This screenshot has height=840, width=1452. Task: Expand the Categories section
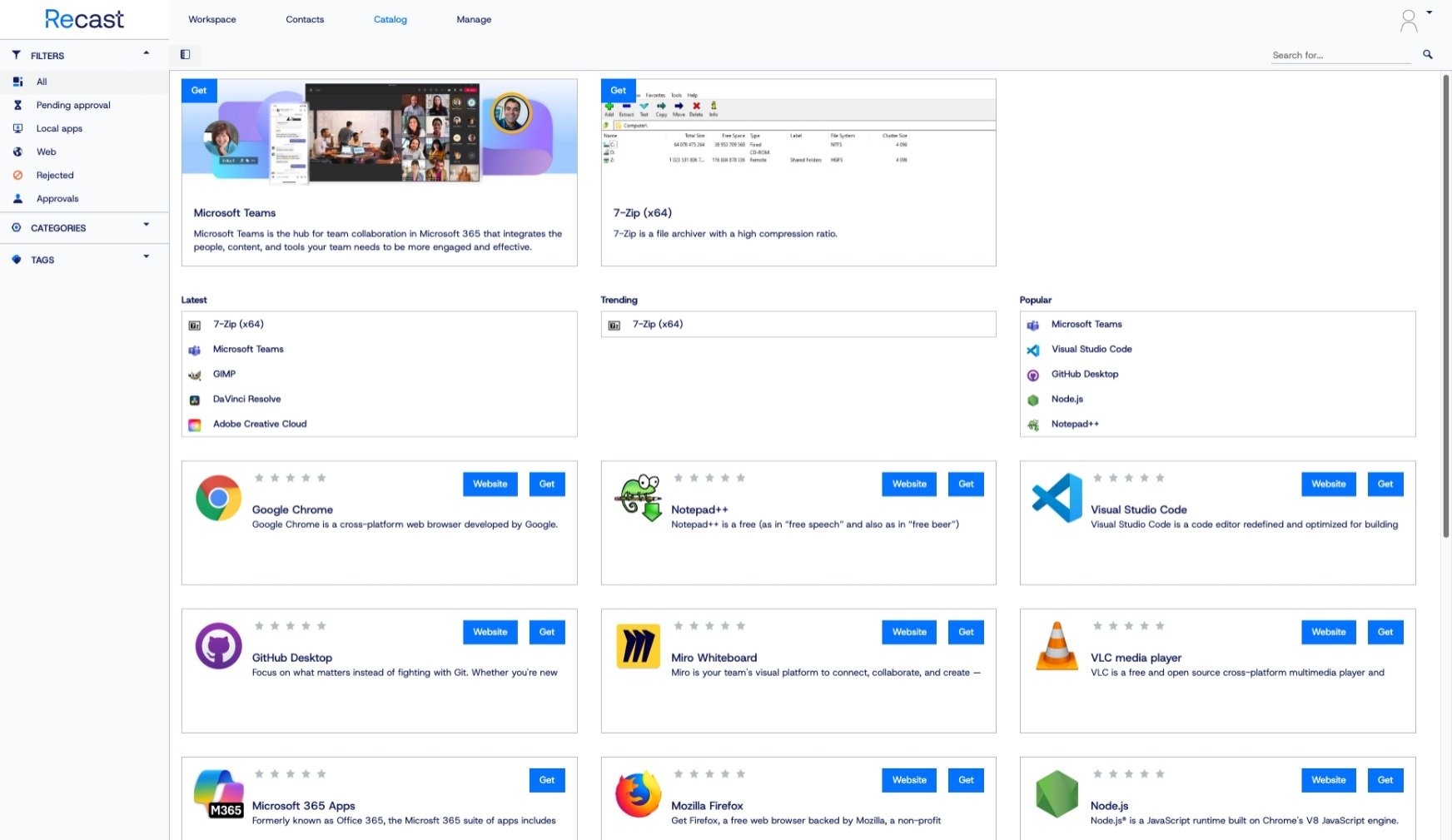[147, 225]
